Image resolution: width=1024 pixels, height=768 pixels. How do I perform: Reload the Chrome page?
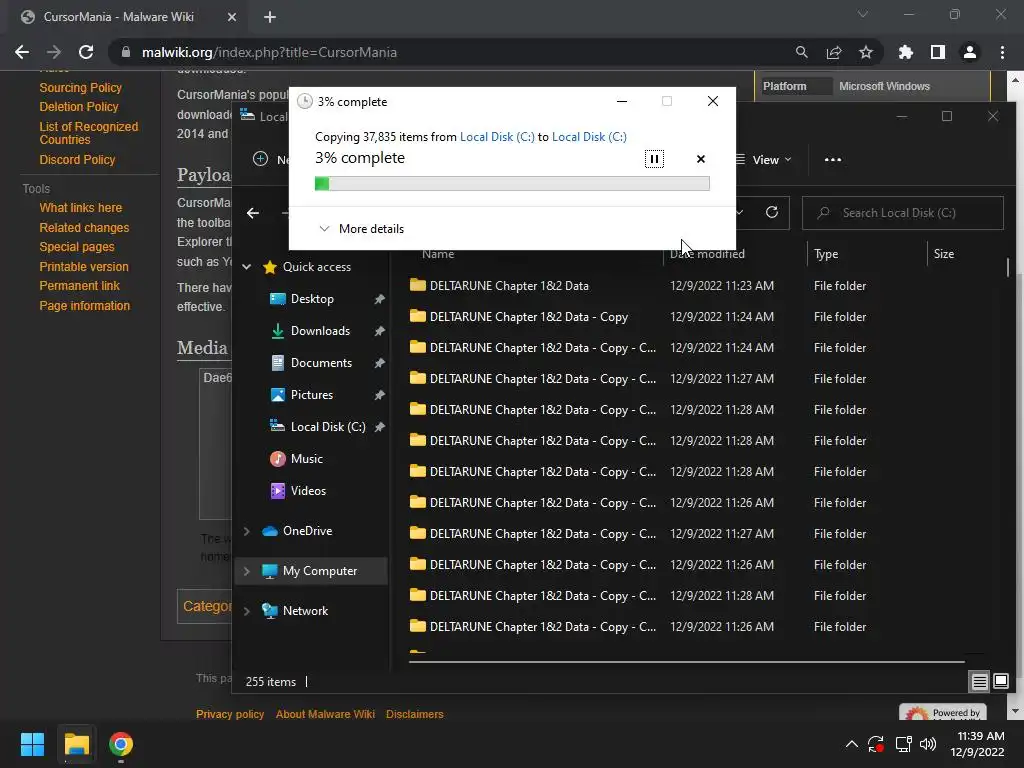[x=86, y=52]
